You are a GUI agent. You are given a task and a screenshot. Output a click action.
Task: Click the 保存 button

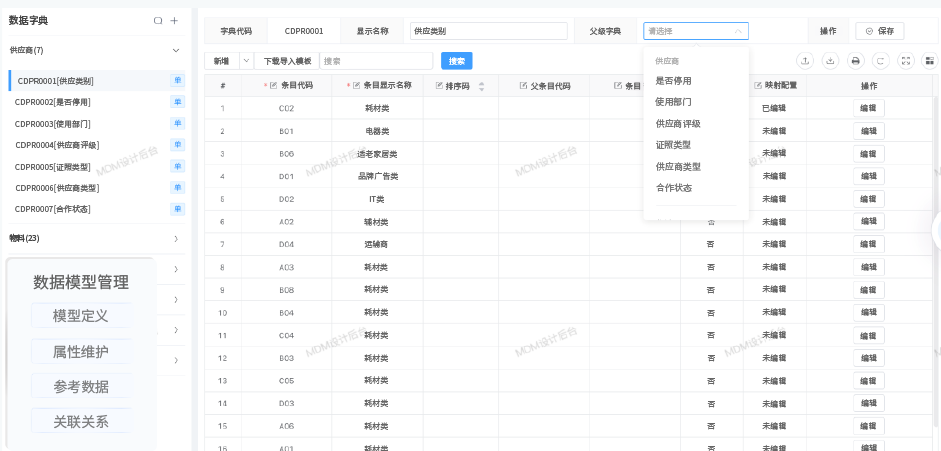tap(879, 31)
